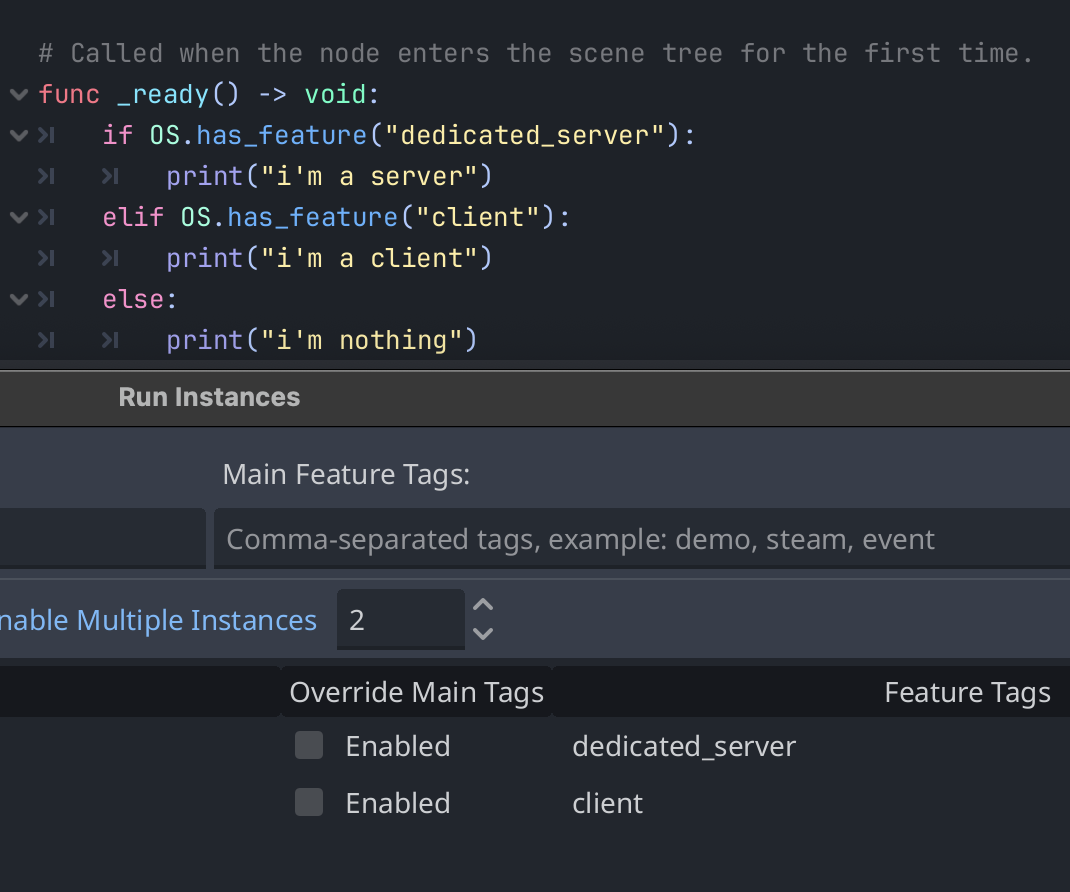Screen dimensions: 1070x892
Task: Increase instance count with up arrow
Action: click(483, 606)
